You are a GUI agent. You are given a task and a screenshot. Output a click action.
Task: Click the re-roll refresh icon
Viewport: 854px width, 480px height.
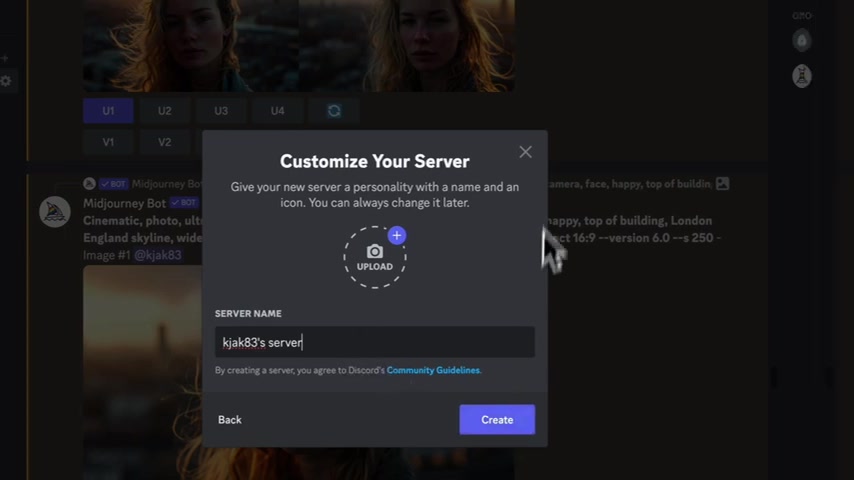334,111
